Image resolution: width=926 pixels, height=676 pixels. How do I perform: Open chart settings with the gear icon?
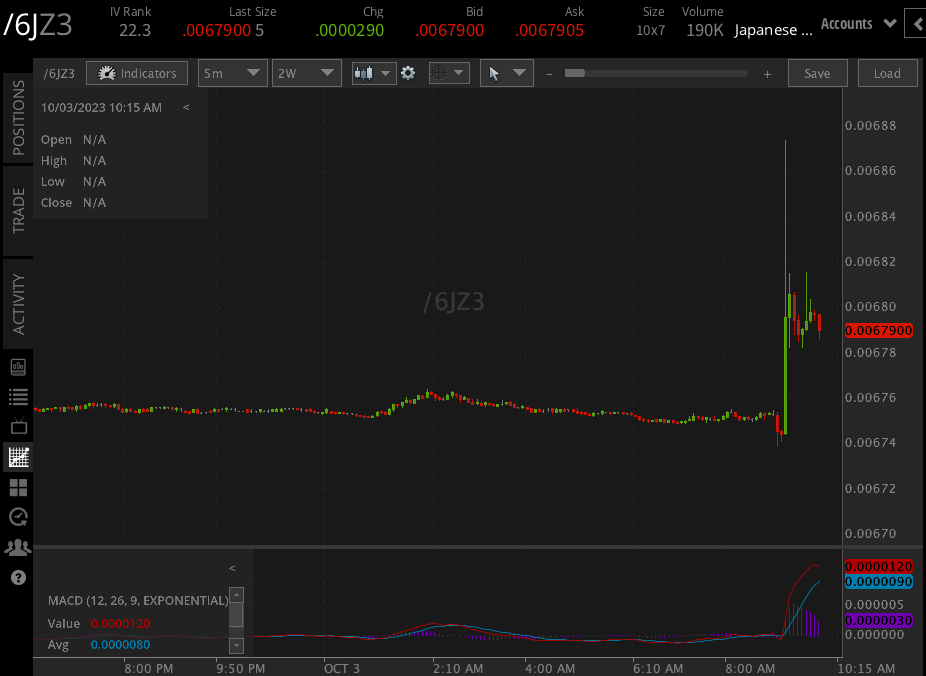pos(408,72)
